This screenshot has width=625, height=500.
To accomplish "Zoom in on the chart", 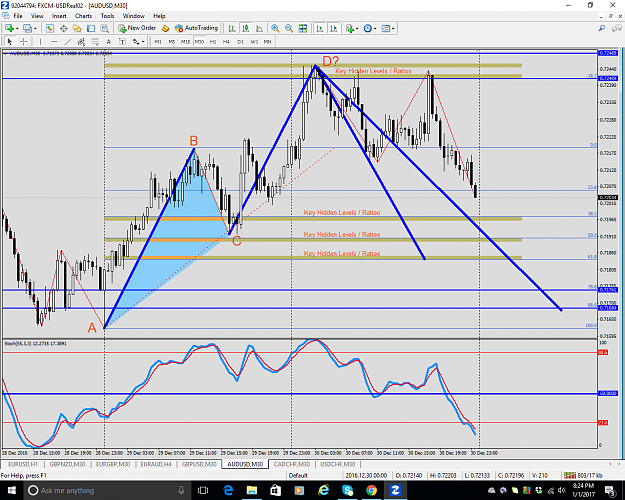I will coord(275,28).
